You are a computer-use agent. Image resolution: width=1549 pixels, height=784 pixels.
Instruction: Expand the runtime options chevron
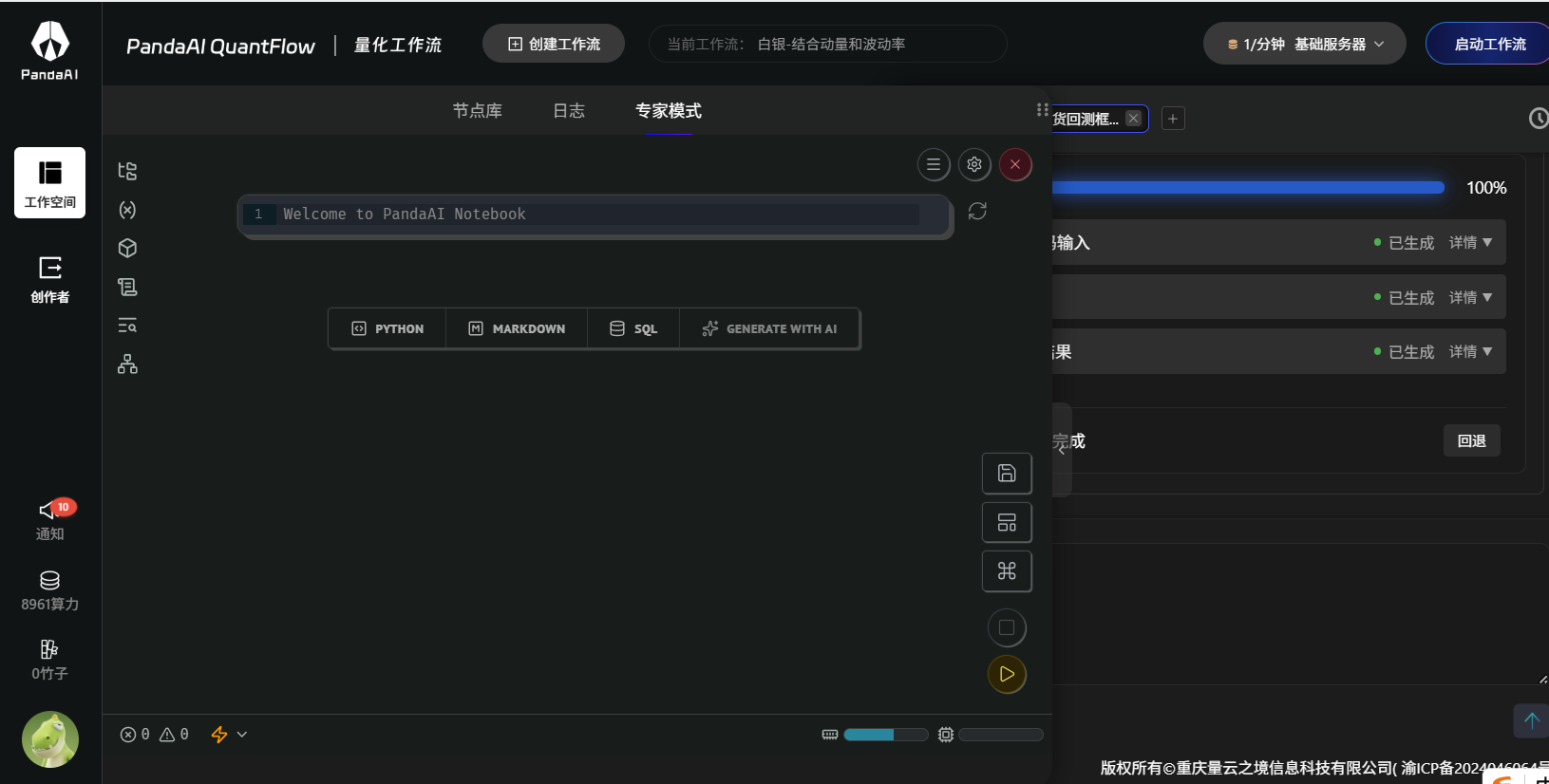pos(242,735)
